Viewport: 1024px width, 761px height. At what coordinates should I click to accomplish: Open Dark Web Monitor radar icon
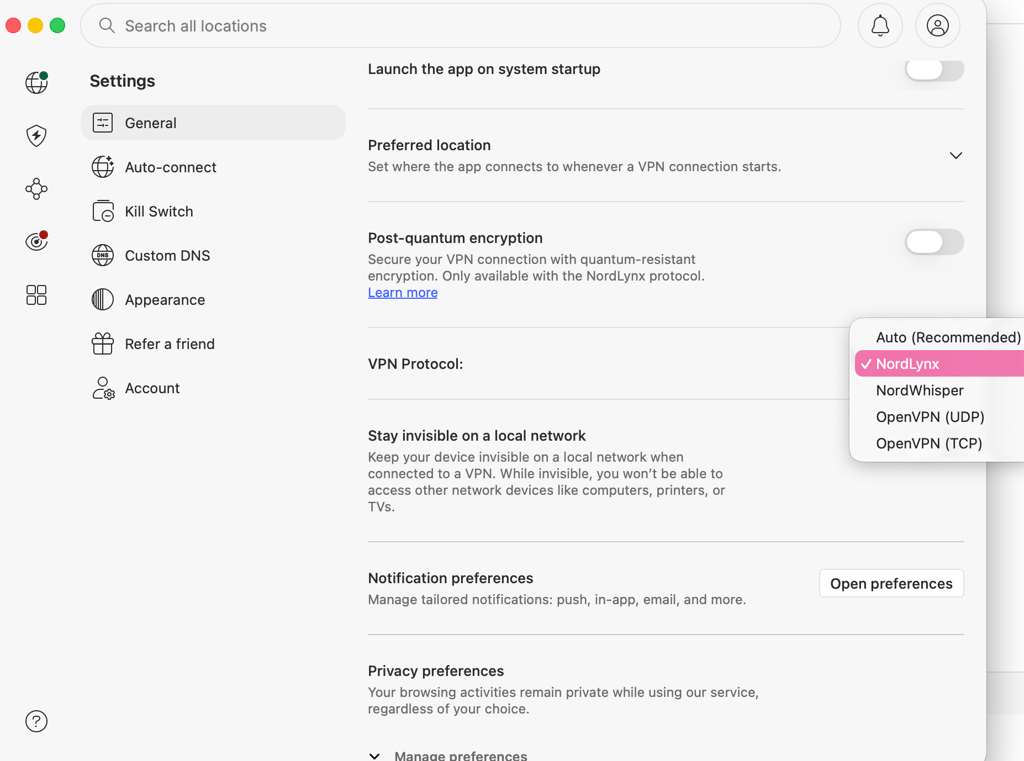(37, 241)
